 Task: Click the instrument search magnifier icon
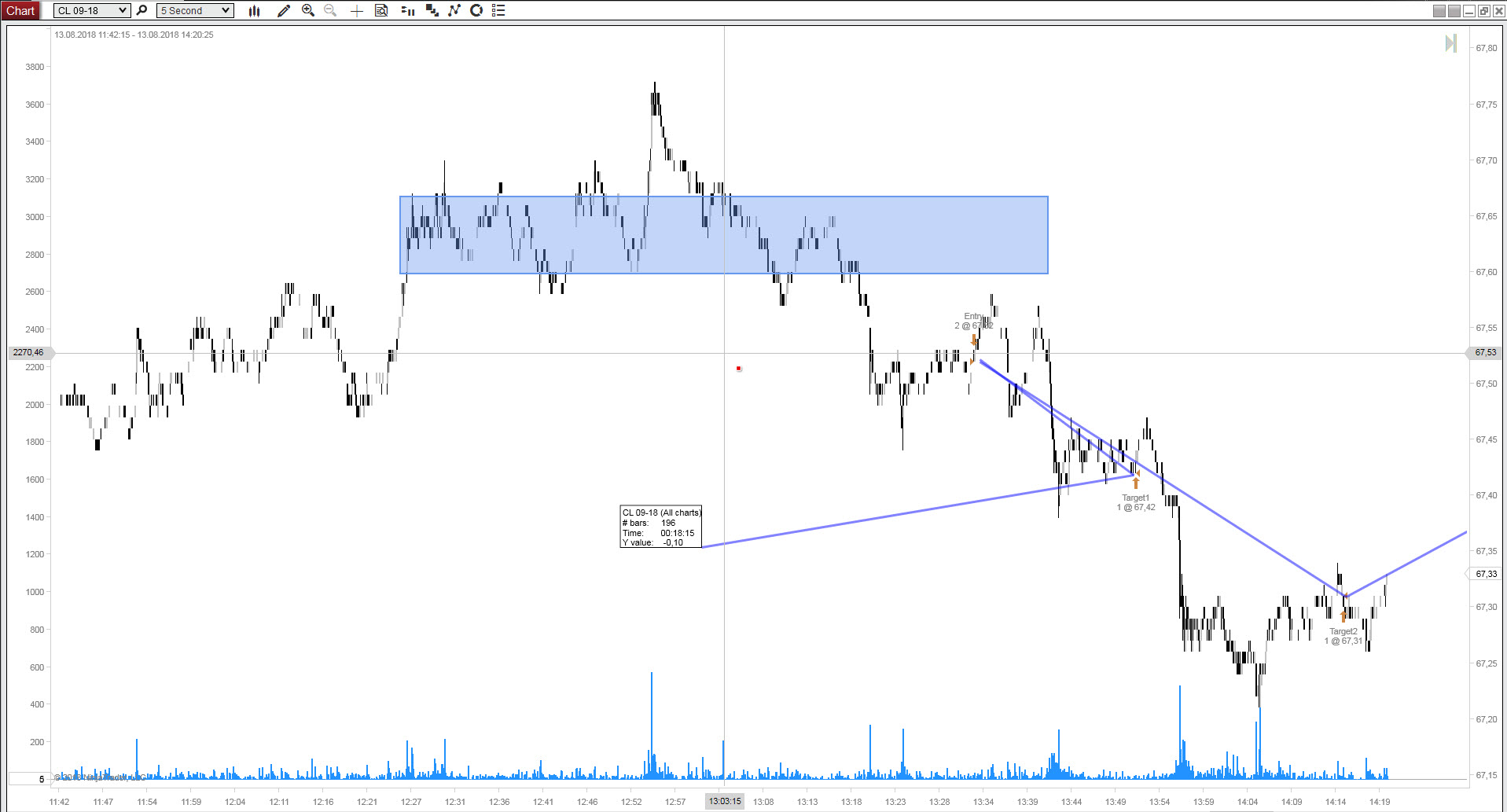click(x=142, y=10)
